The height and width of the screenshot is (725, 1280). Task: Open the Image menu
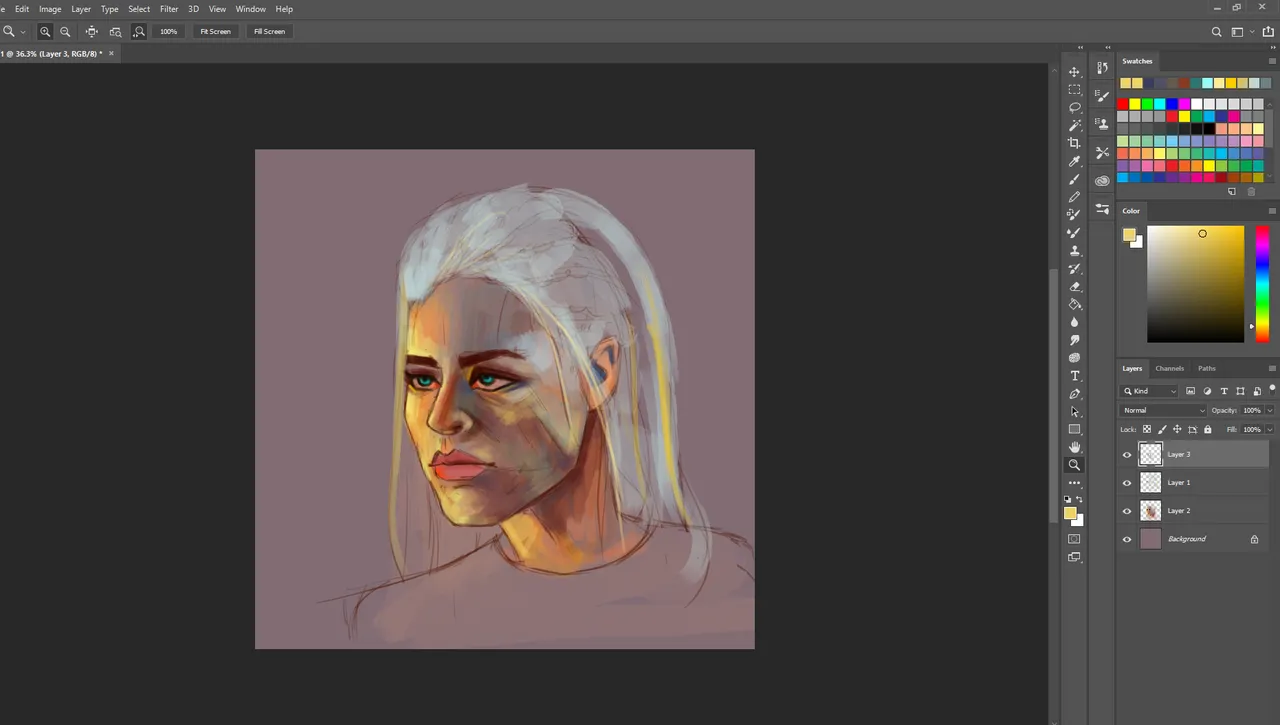50,9
